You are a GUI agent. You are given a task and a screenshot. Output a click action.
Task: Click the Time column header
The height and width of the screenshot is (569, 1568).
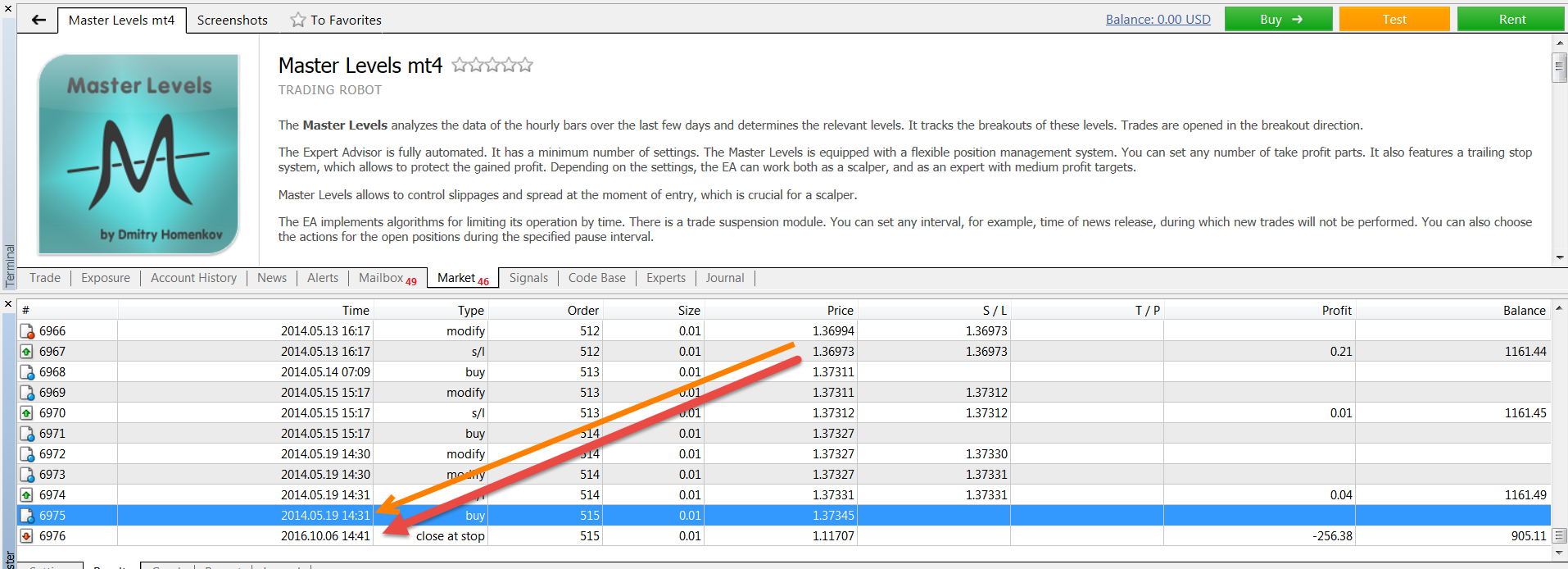[x=246, y=310]
